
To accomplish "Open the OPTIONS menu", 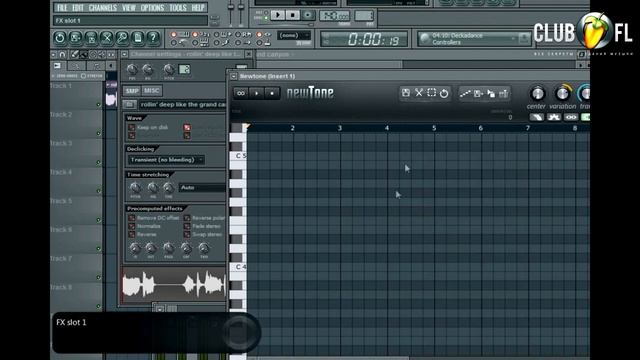I will (152, 8).
